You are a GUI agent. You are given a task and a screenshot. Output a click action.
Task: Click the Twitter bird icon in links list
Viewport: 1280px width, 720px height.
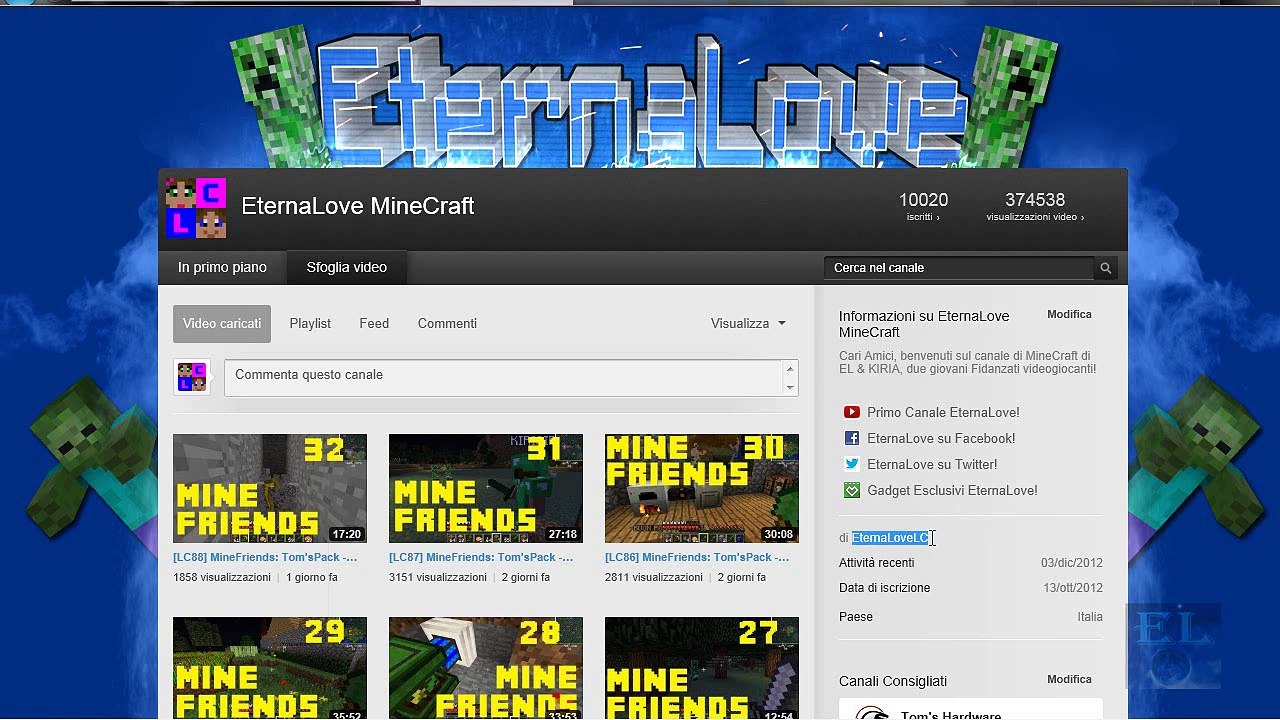(851, 464)
